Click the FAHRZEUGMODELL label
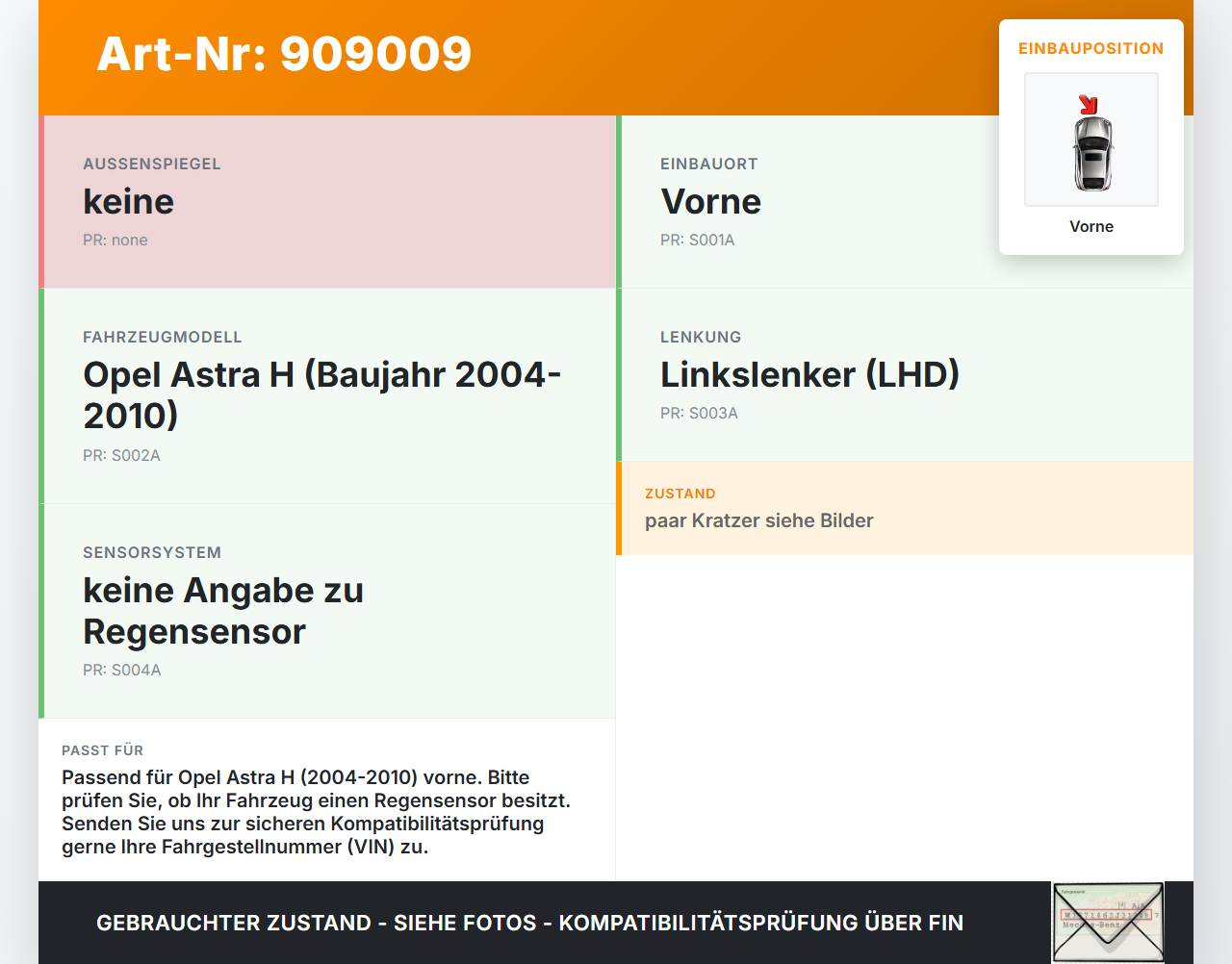1232x964 pixels. [x=163, y=337]
